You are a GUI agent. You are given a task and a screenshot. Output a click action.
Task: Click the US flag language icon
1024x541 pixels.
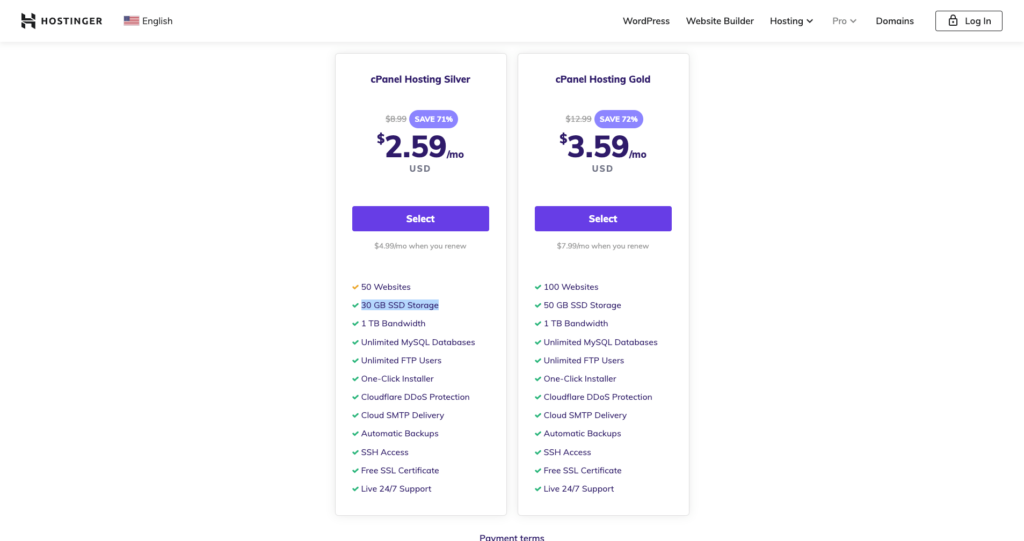(x=131, y=21)
